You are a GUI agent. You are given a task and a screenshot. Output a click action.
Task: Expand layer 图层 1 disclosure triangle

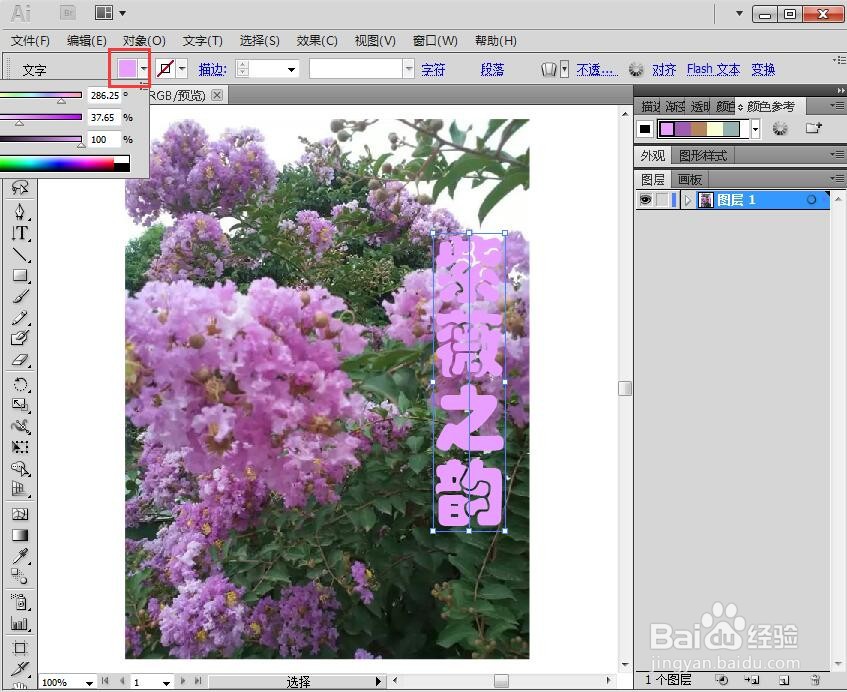[688, 199]
